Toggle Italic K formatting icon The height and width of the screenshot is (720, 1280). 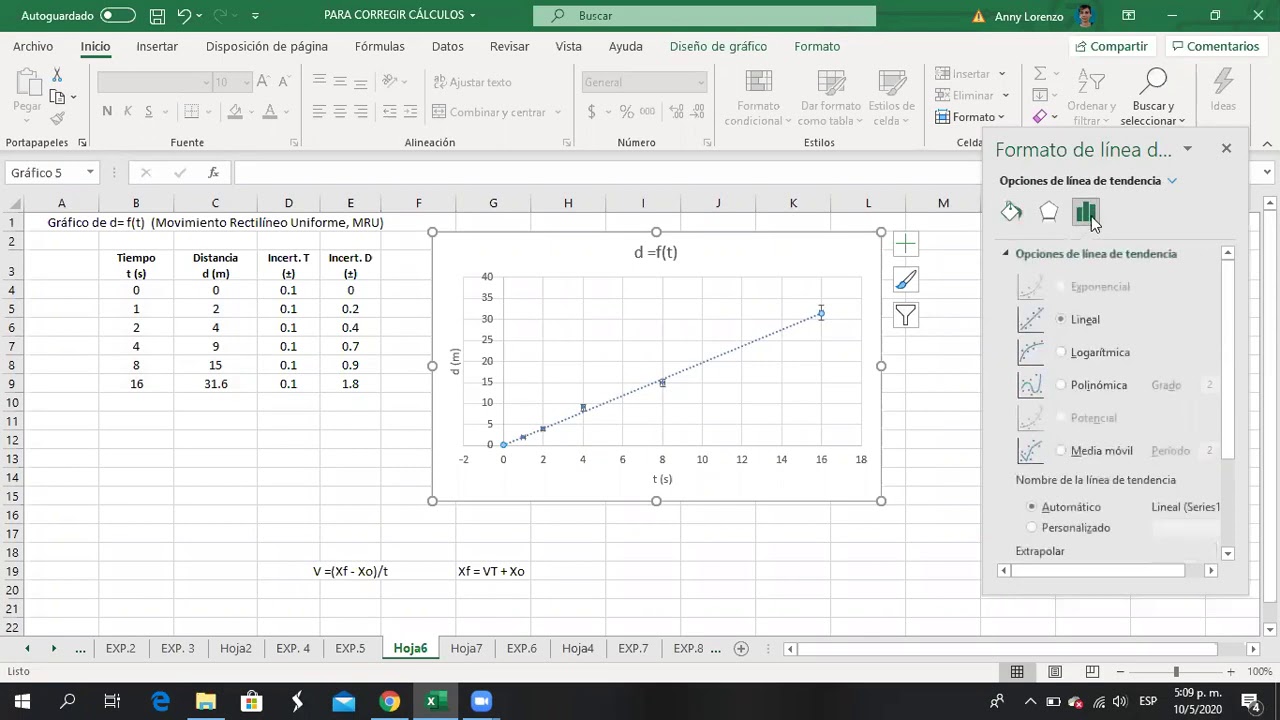click(127, 111)
